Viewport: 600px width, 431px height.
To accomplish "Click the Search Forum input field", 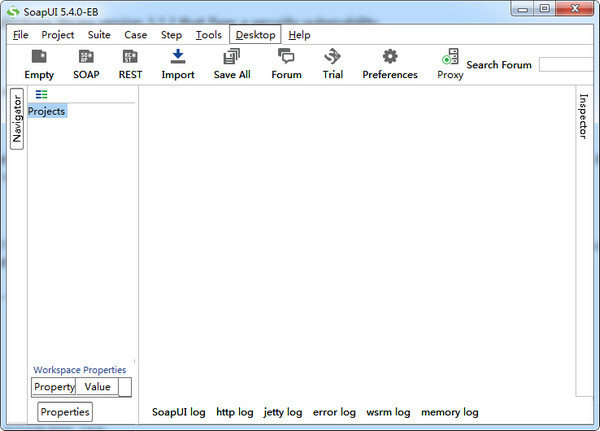I will coord(566,65).
